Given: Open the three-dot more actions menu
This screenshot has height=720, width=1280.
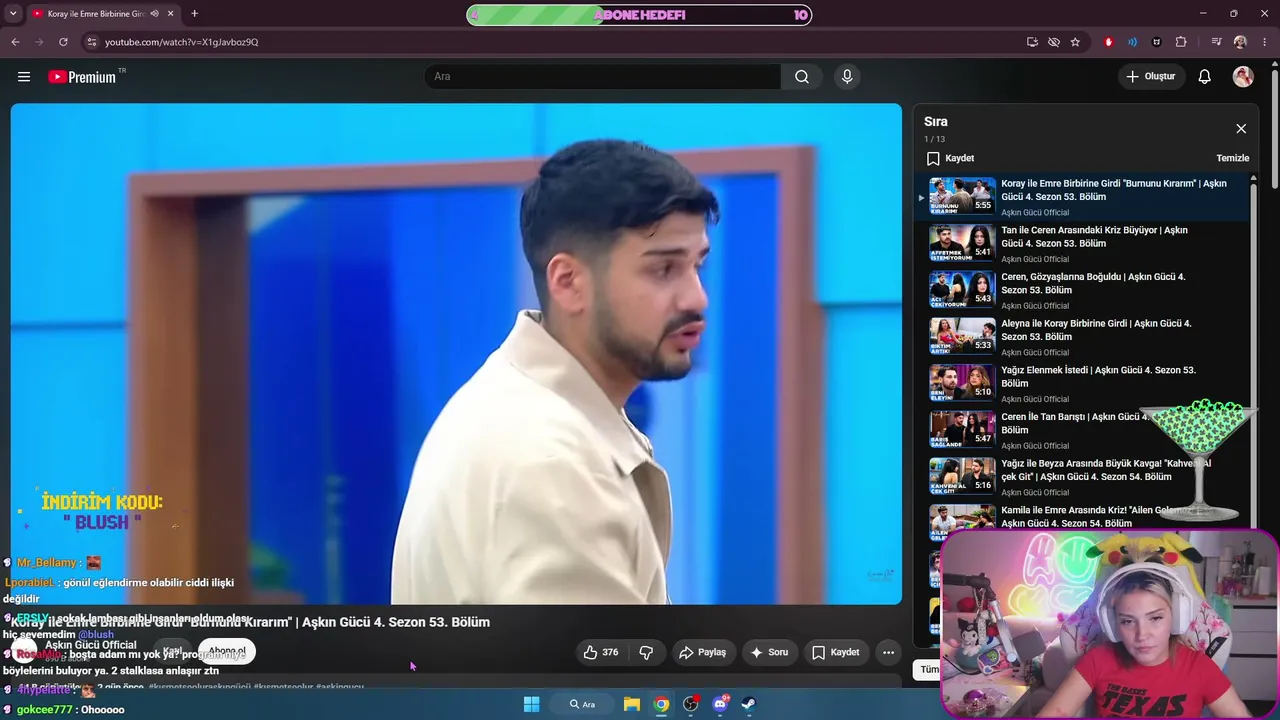Looking at the screenshot, I should [888, 652].
